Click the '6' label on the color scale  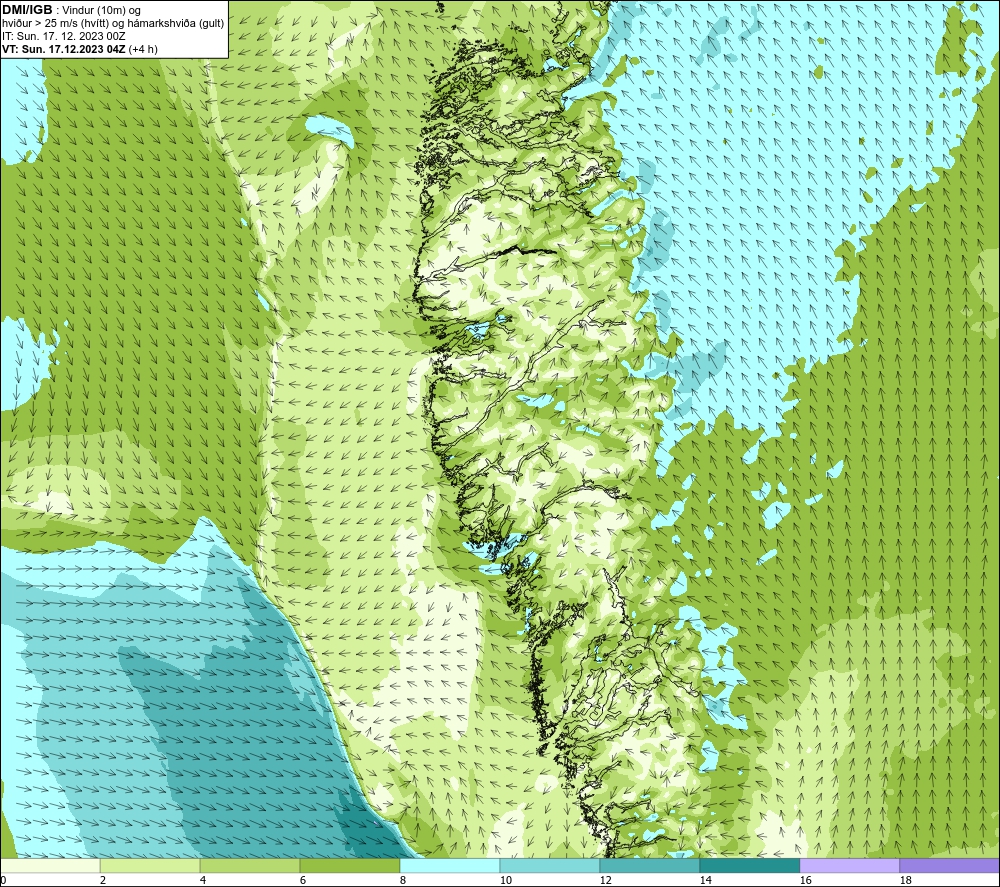point(303,881)
